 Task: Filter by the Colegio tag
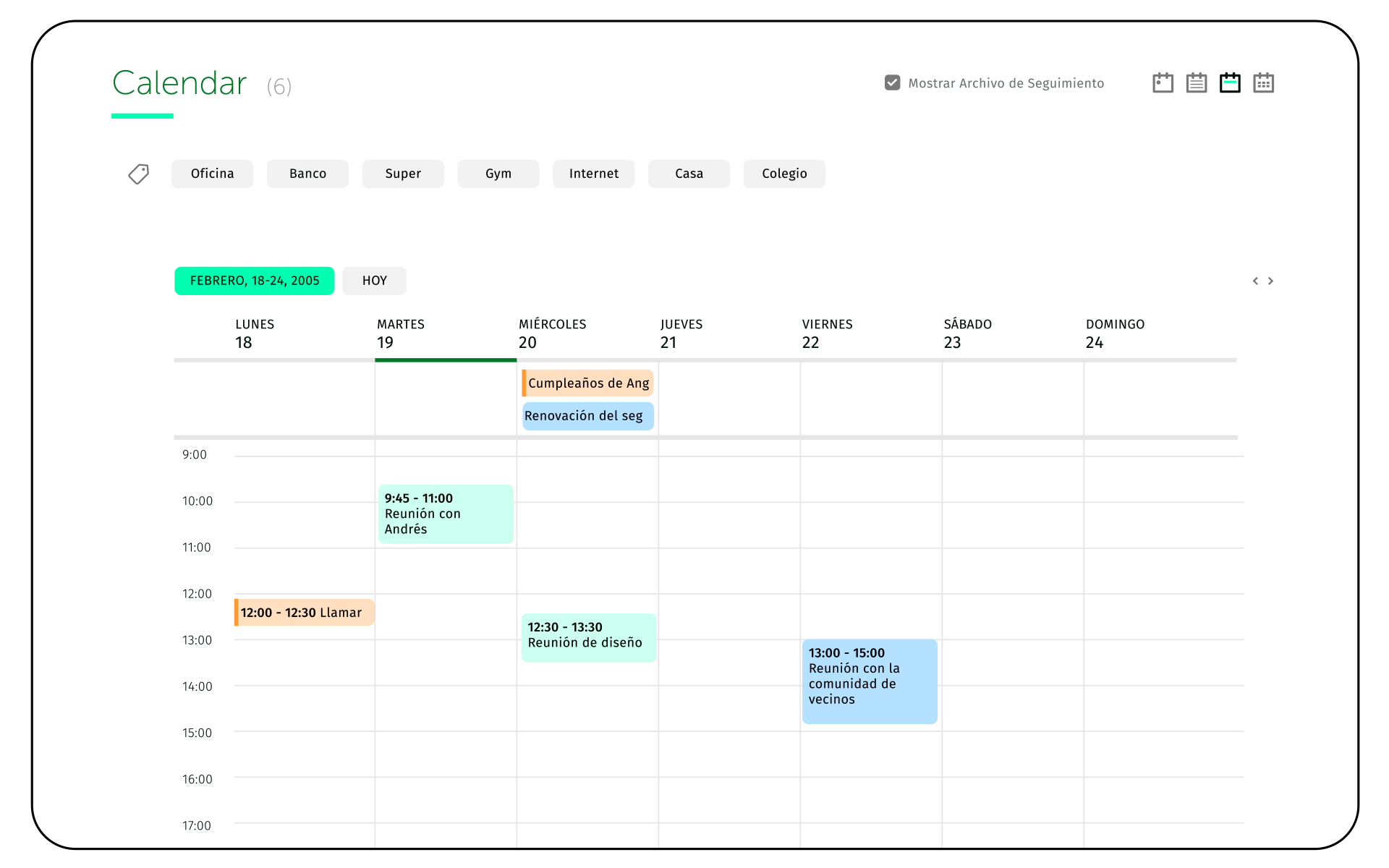[783, 174]
